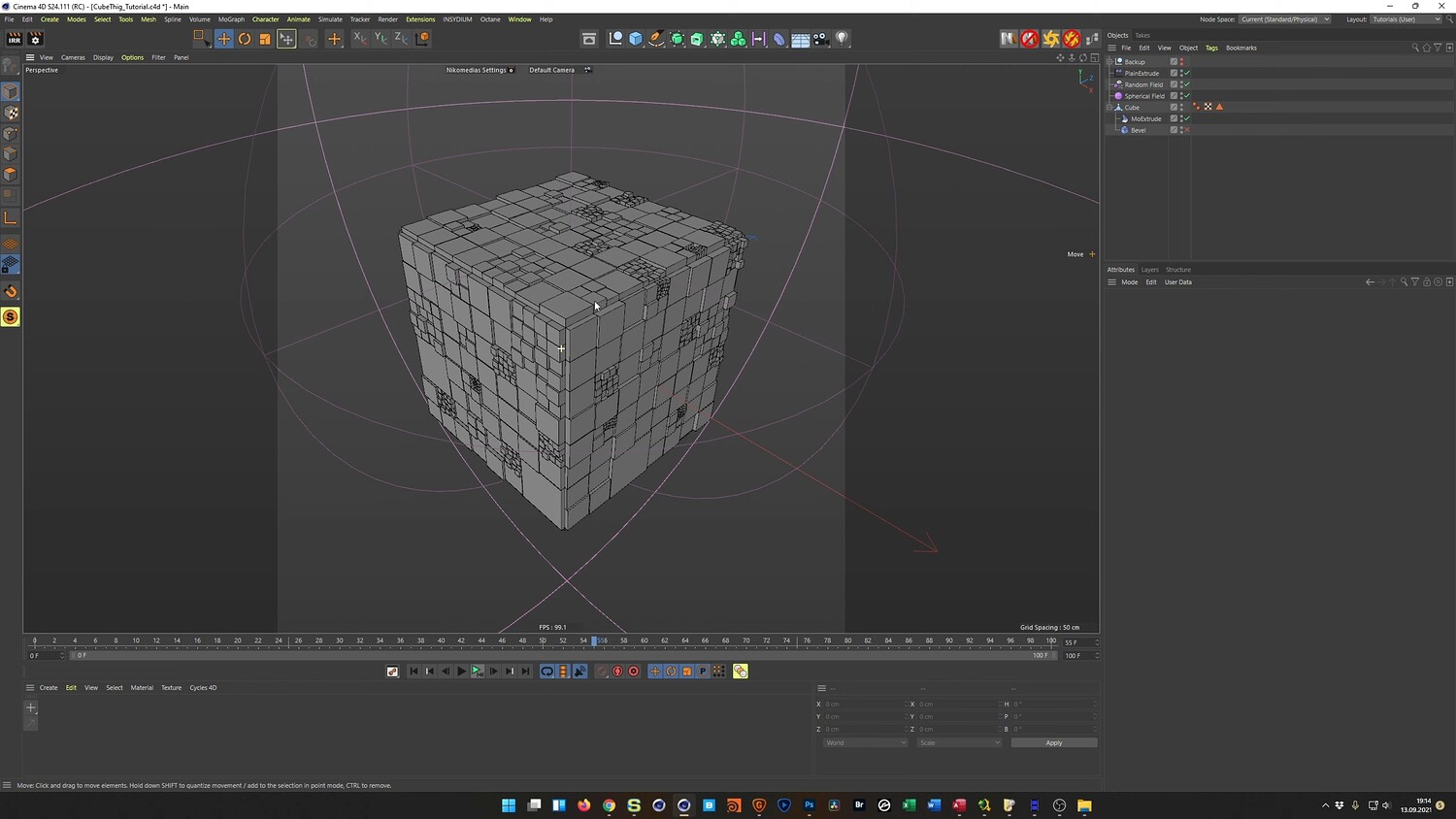Open the Simulate menu
This screenshot has width=1456, height=819.
pyautogui.click(x=330, y=19)
